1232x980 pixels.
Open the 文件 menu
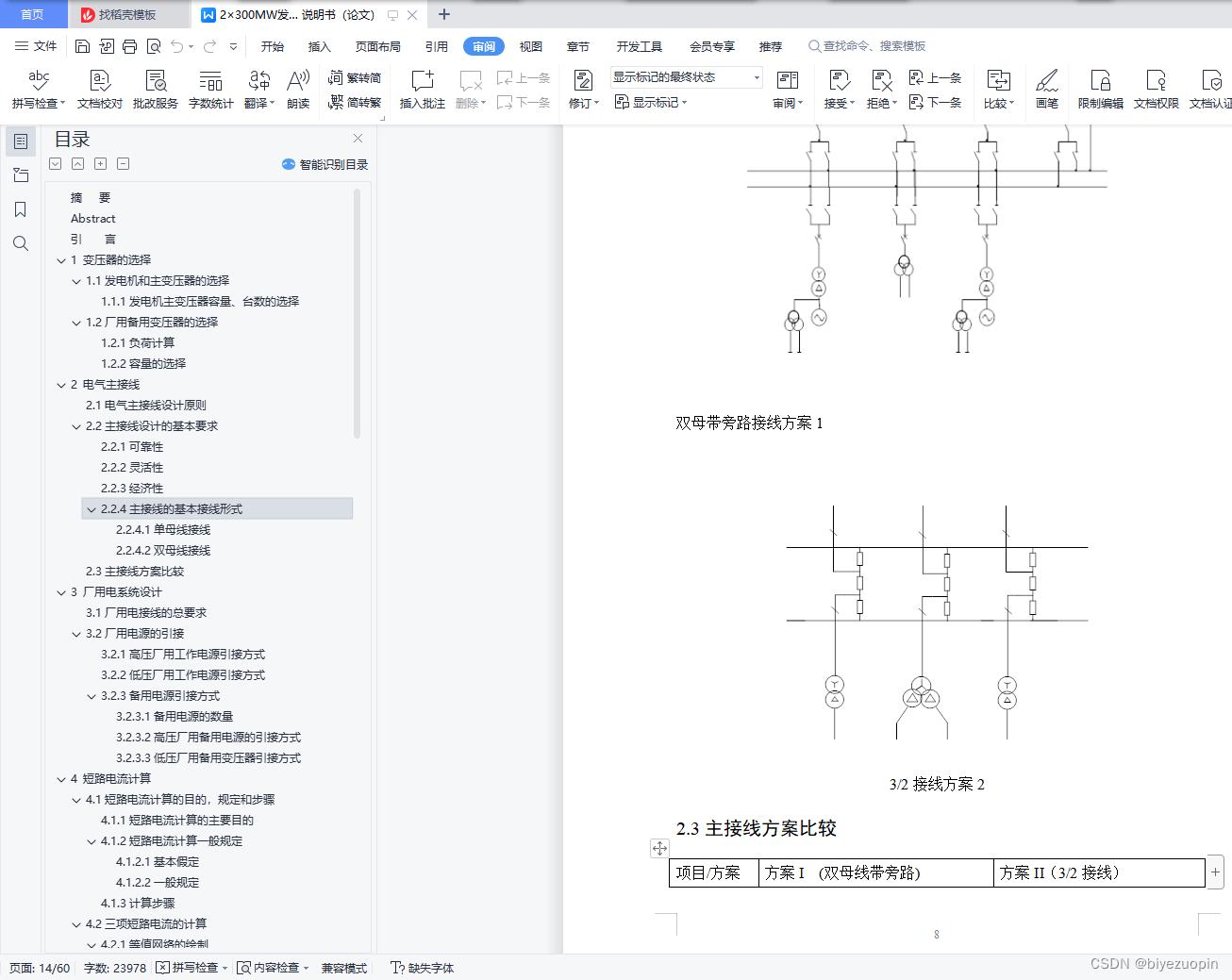(42, 45)
